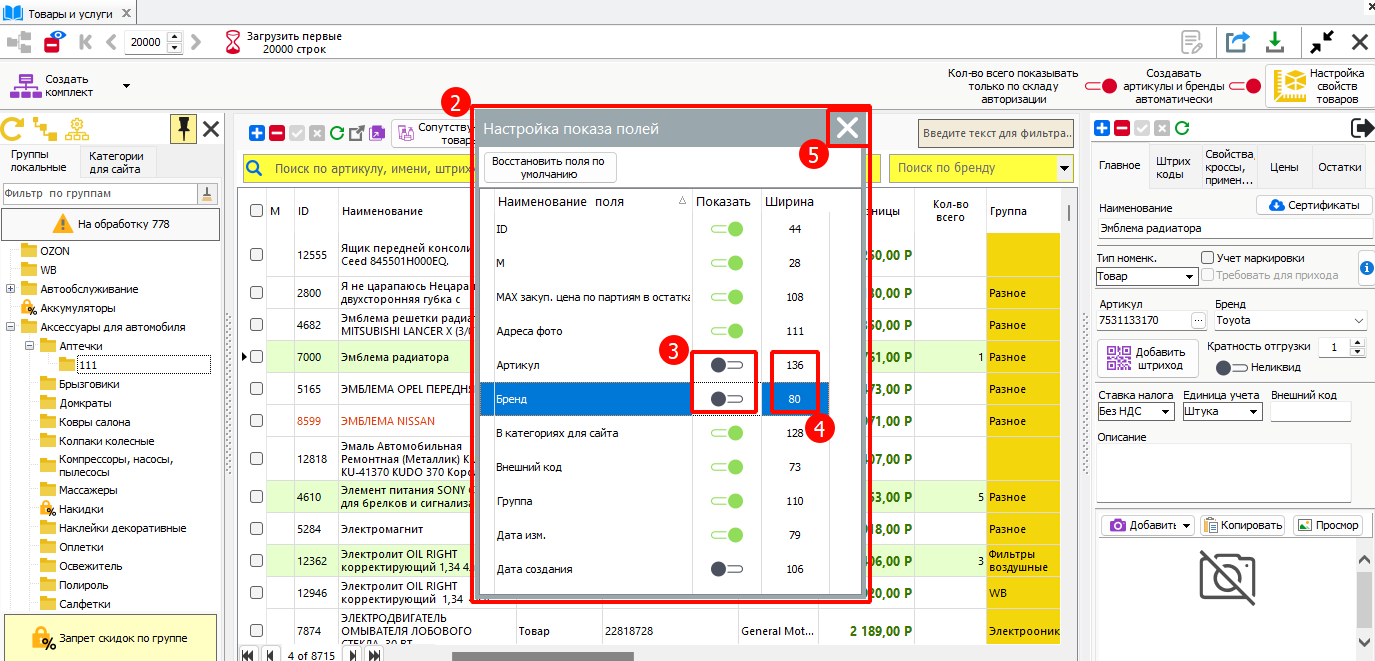Viewport: 1375px width, 661px height.
Task: Open Создать комплект dropdown arrow
Action: [126, 86]
